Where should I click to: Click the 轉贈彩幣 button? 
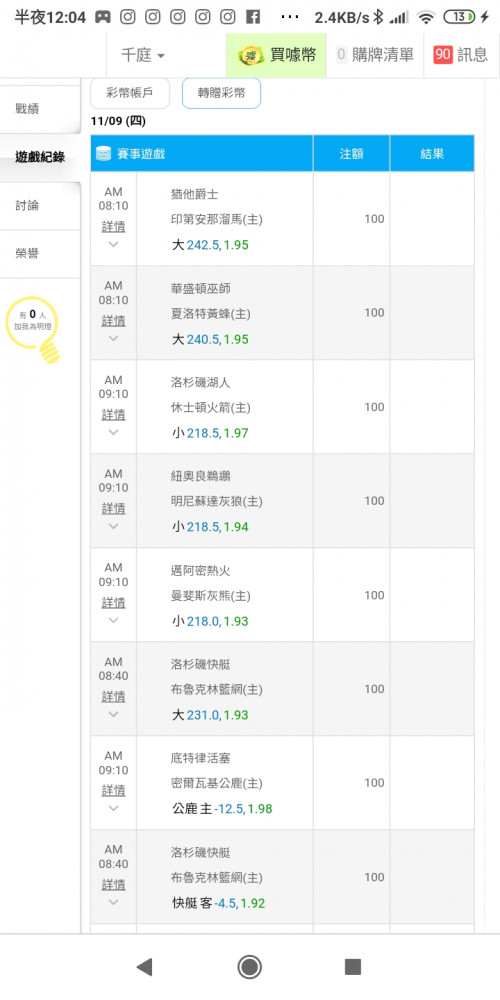pyautogui.click(x=221, y=93)
